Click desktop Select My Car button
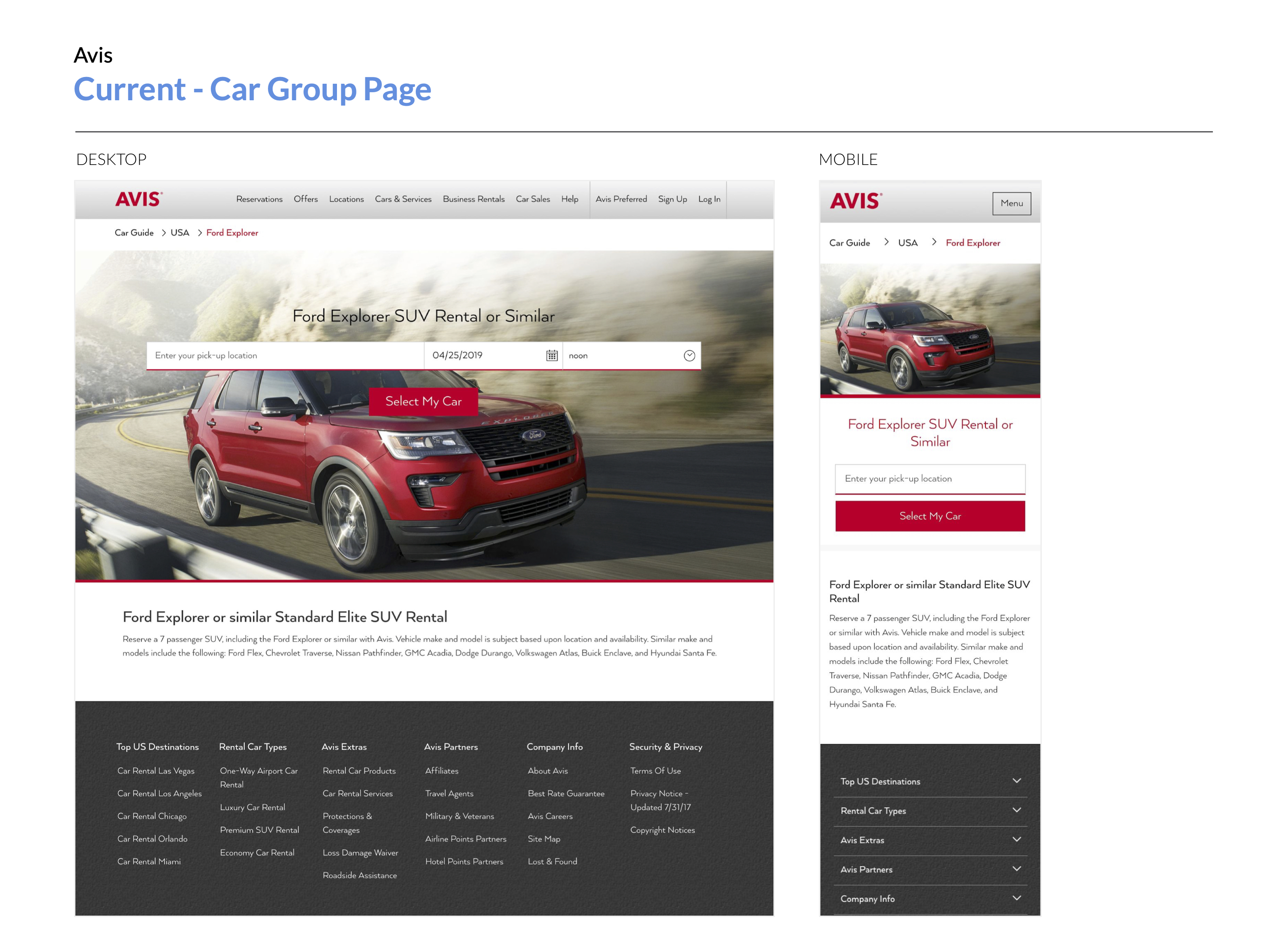 423,402
